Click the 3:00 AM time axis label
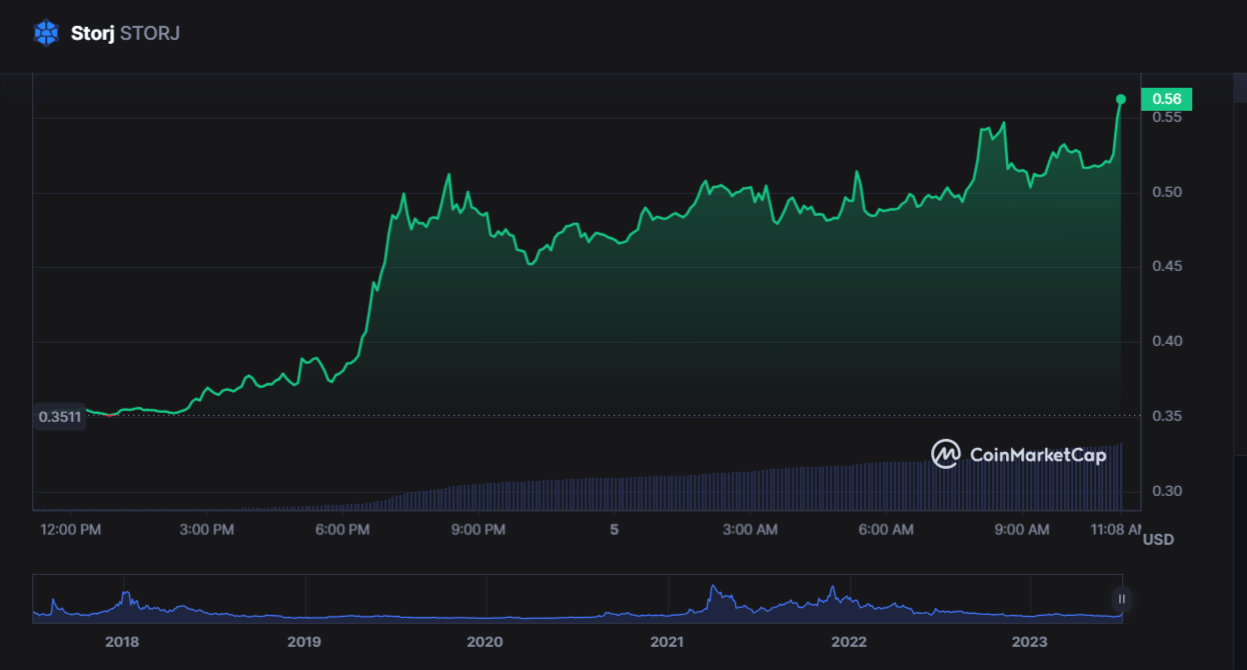Viewport: 1247px width, 670px height. coord(750,529)
